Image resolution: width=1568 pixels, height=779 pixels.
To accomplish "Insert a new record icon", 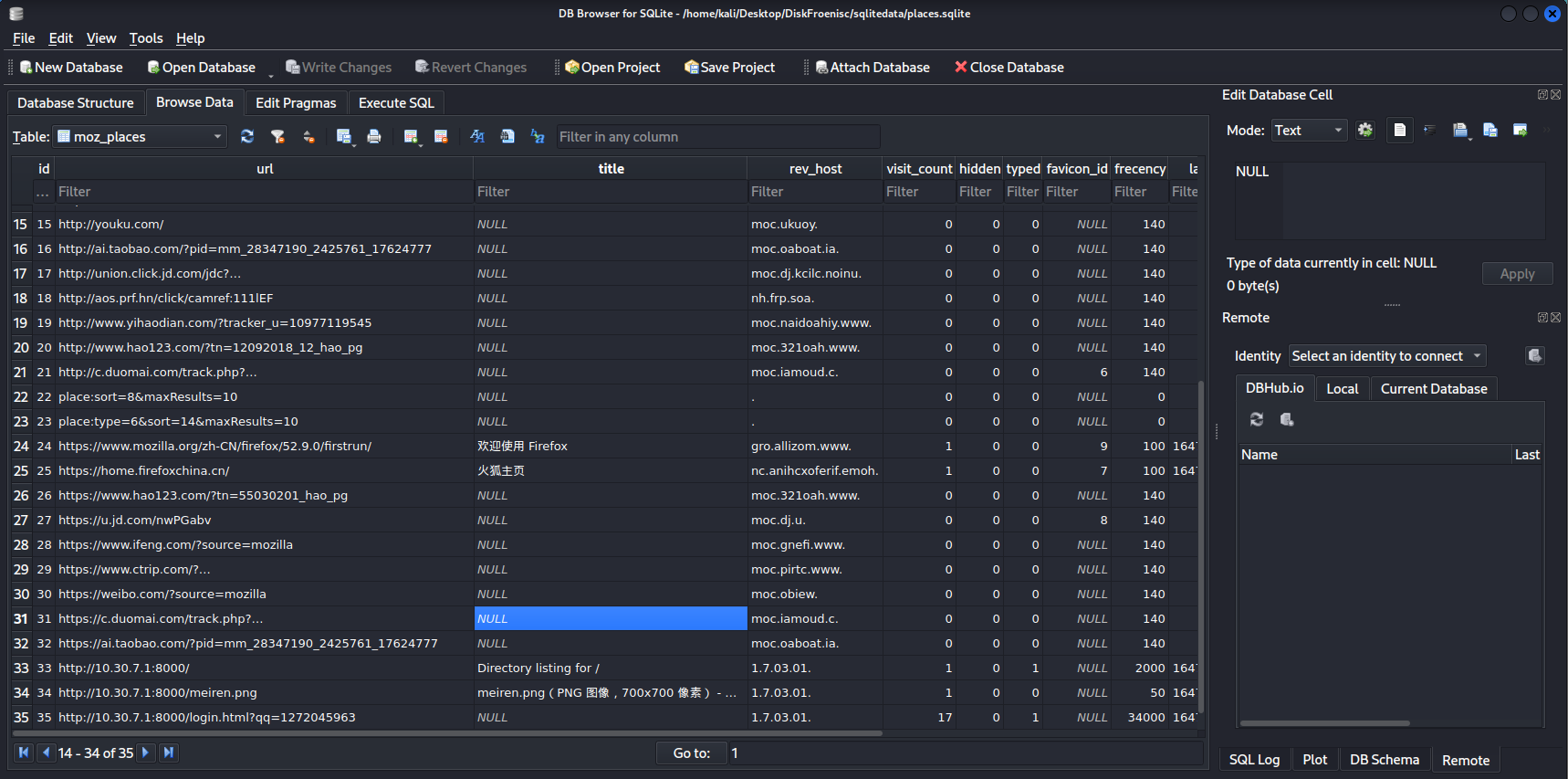I will [411, 136].
